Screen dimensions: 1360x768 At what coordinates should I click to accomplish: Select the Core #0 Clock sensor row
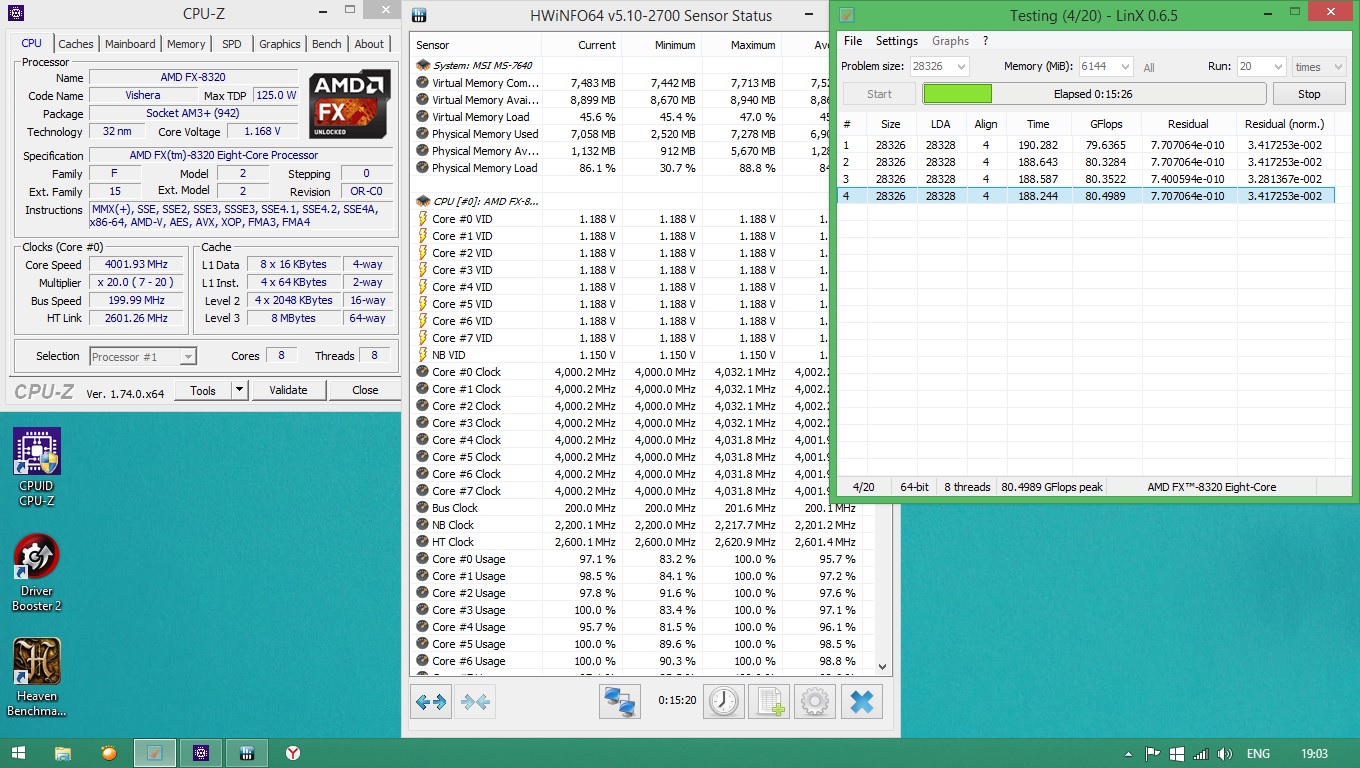click(x=636, y=372)
